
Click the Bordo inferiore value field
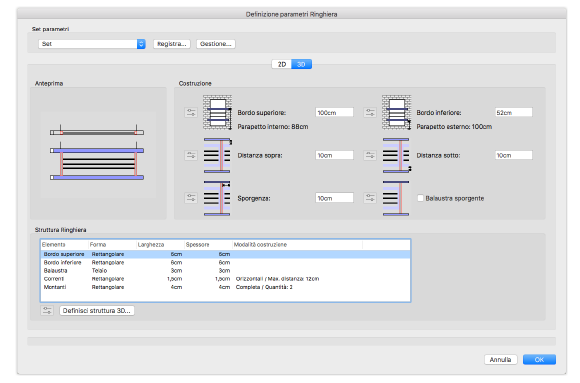[514, 112]
